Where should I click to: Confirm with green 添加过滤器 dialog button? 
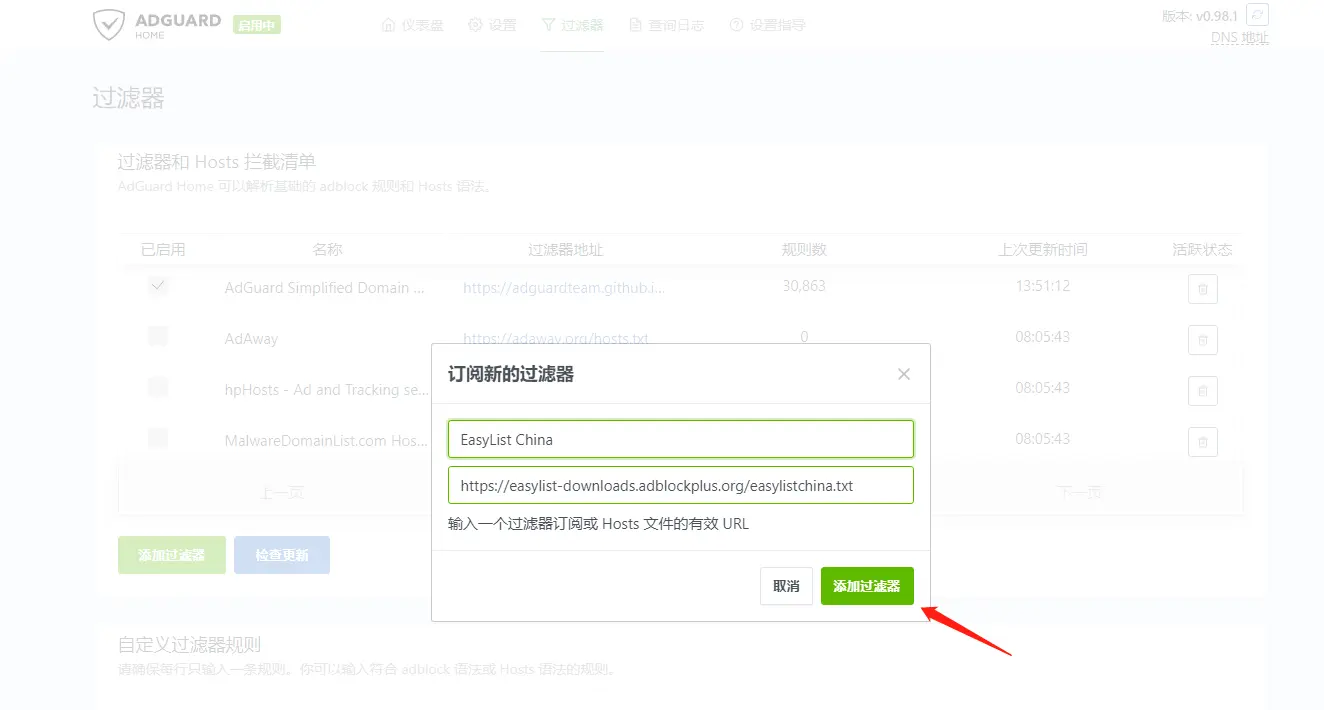coord(867,586)
